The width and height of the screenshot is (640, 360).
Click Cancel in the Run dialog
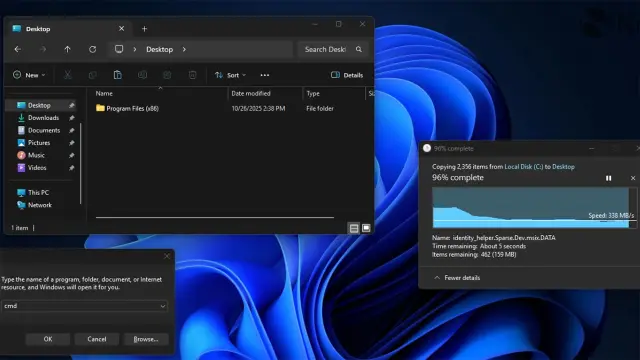[97, 339]
